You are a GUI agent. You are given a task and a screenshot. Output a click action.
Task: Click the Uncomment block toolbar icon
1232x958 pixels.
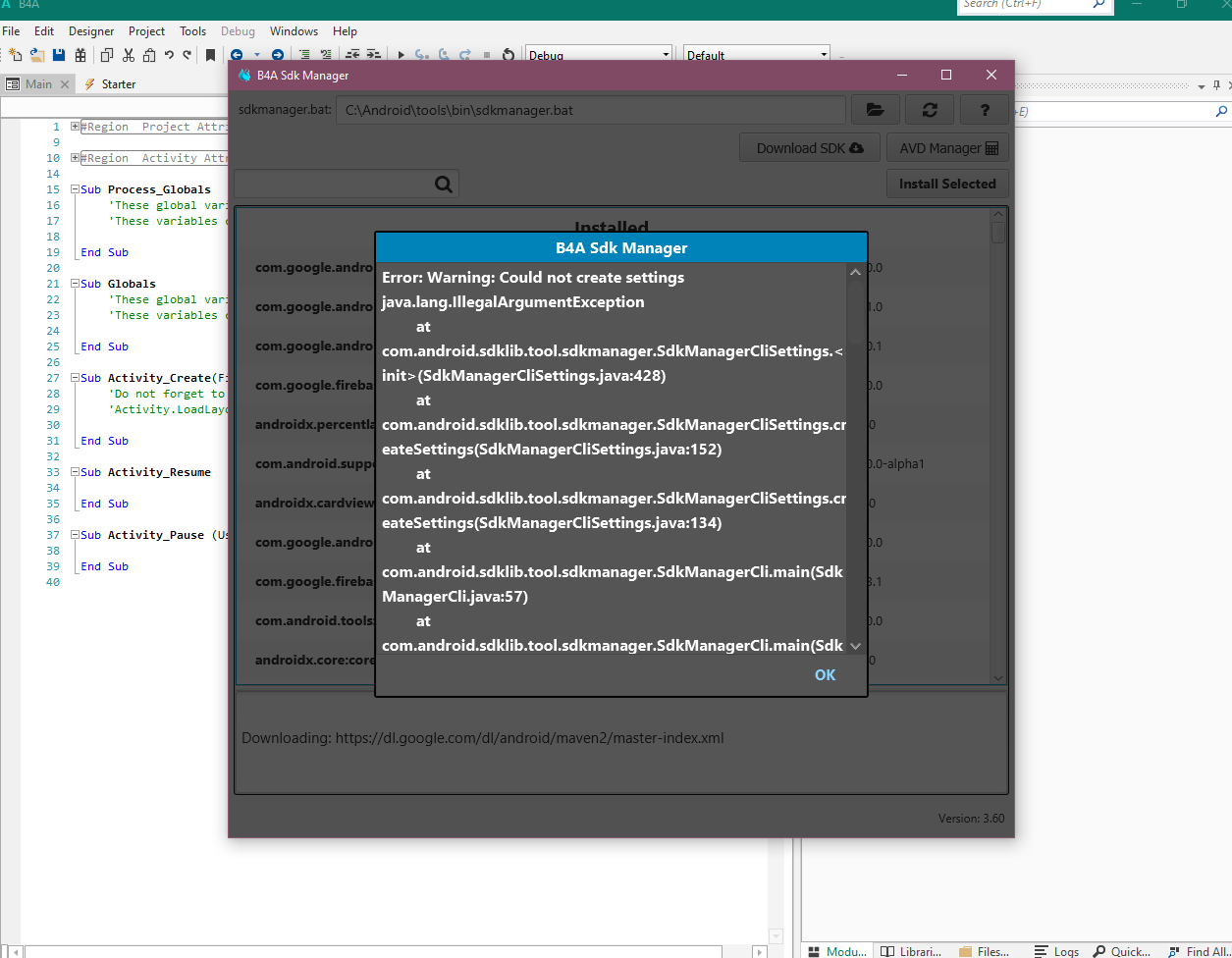point(326,55)
